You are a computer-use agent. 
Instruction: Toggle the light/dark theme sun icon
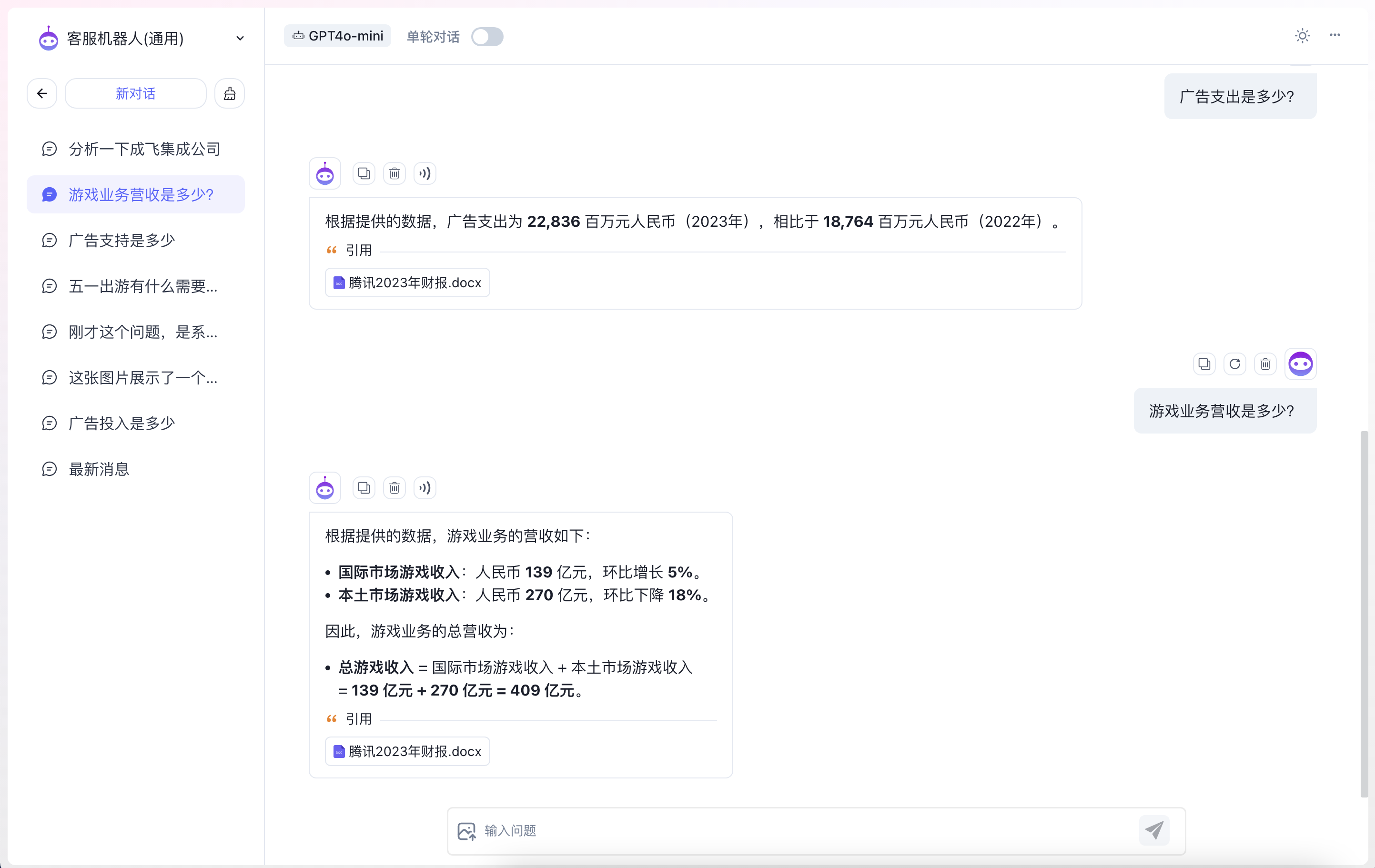click(1302, 36)
